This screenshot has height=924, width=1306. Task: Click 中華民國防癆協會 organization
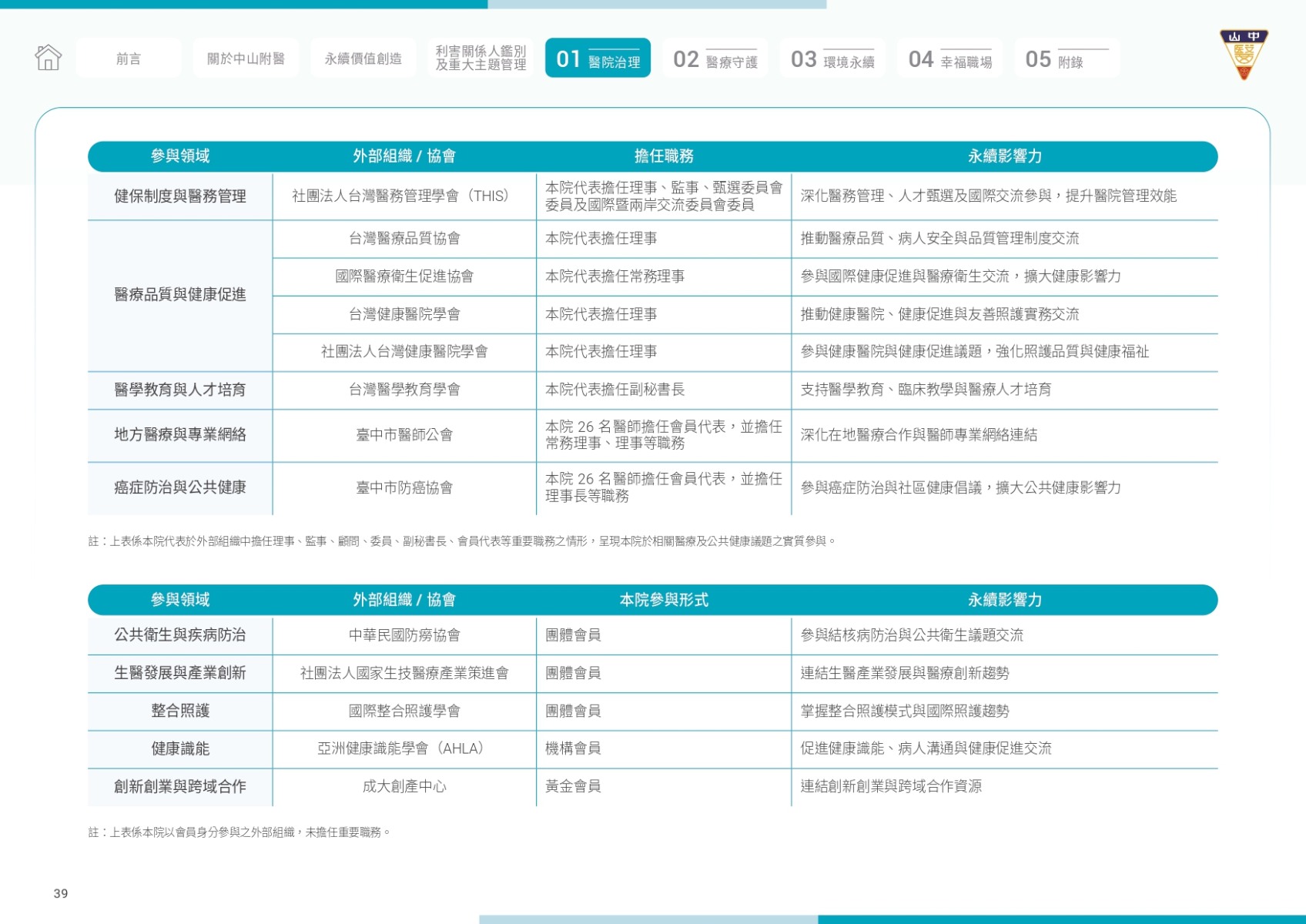[404, 635]
